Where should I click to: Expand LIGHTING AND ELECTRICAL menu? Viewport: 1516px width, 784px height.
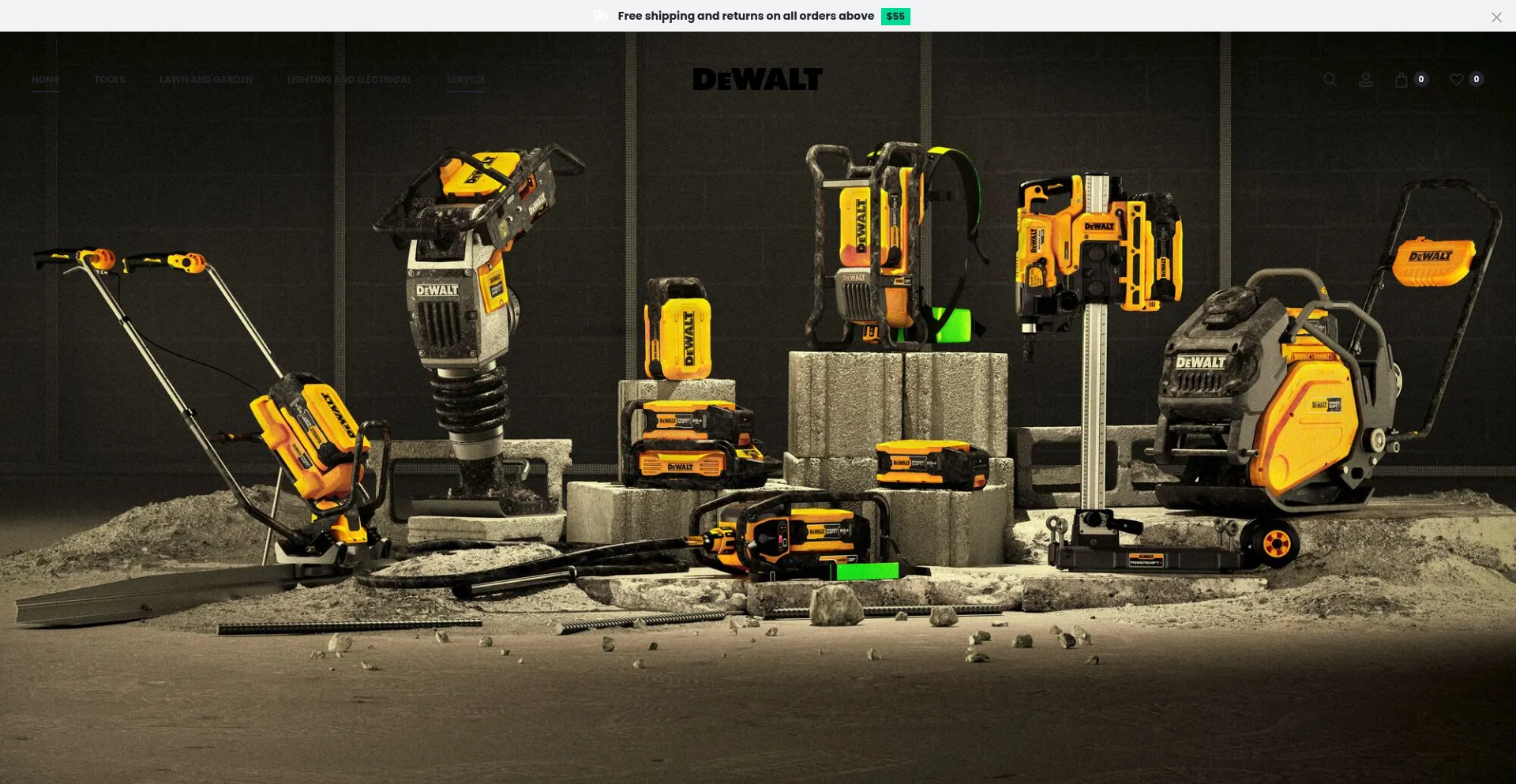349,80
